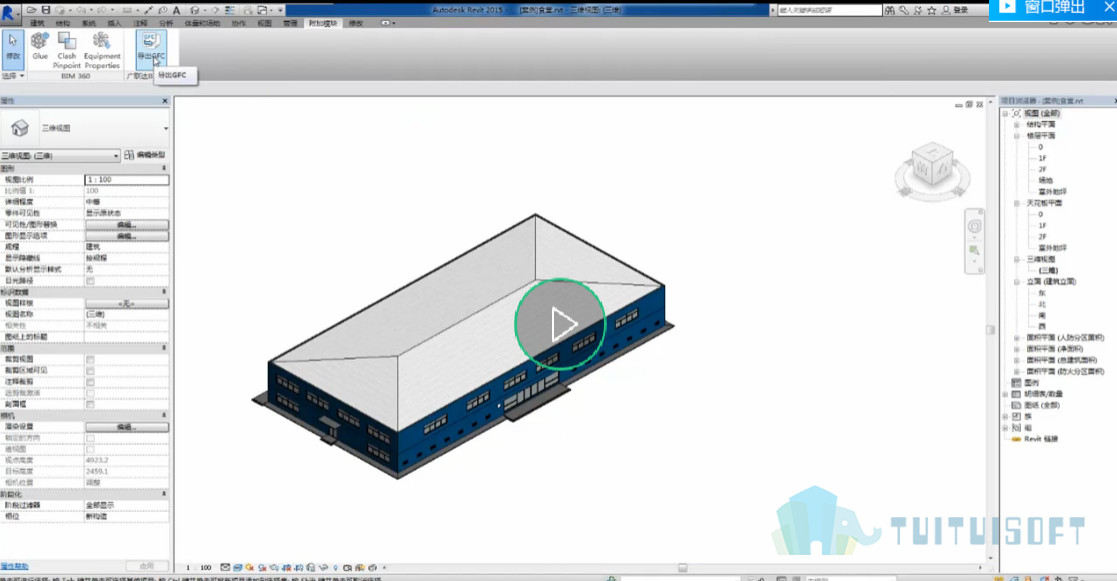1117x581 pixels.
Task: Toggle the 裁剪视图 checkbox
Action: coord(90,359)
